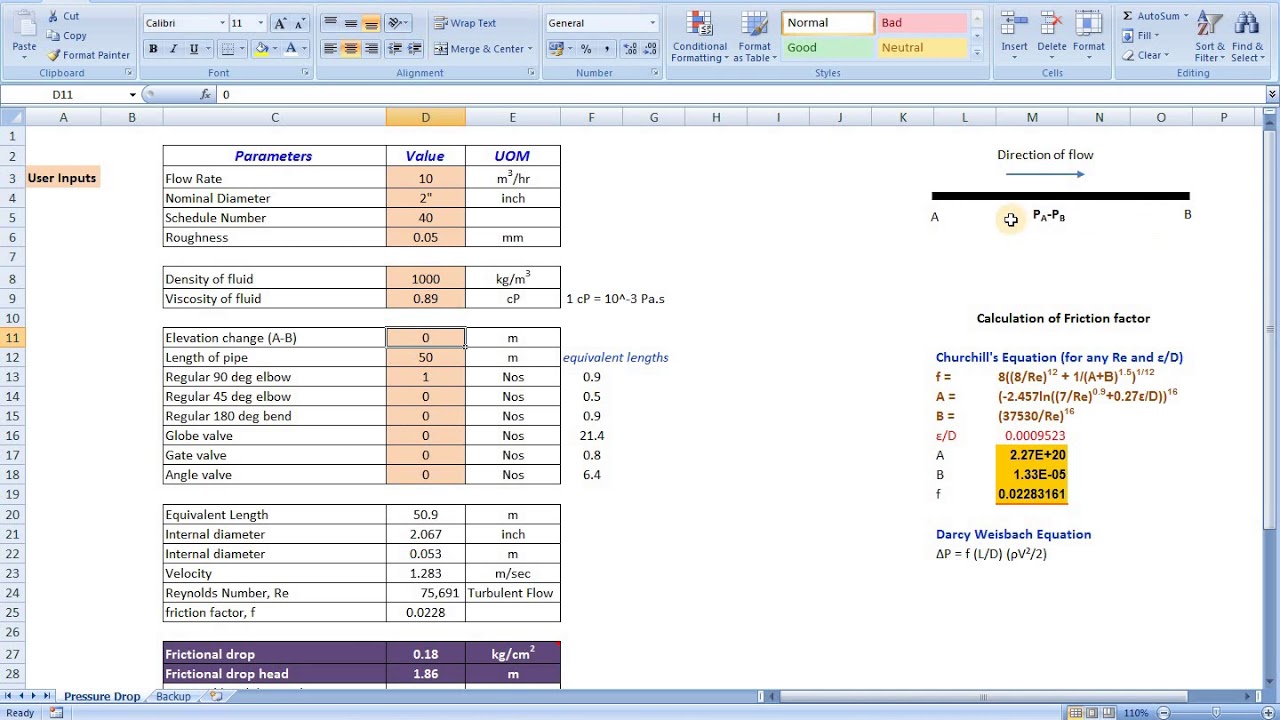Screen dimensions: 1280x720
Task: Toggle bold formatting
Action: (153, 48)
